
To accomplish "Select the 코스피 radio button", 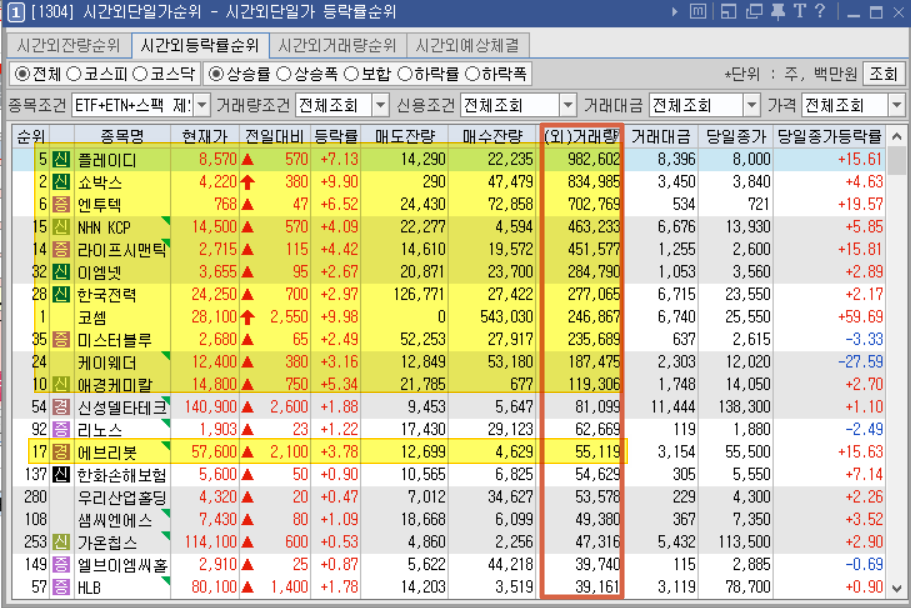I will pos(74,74).
